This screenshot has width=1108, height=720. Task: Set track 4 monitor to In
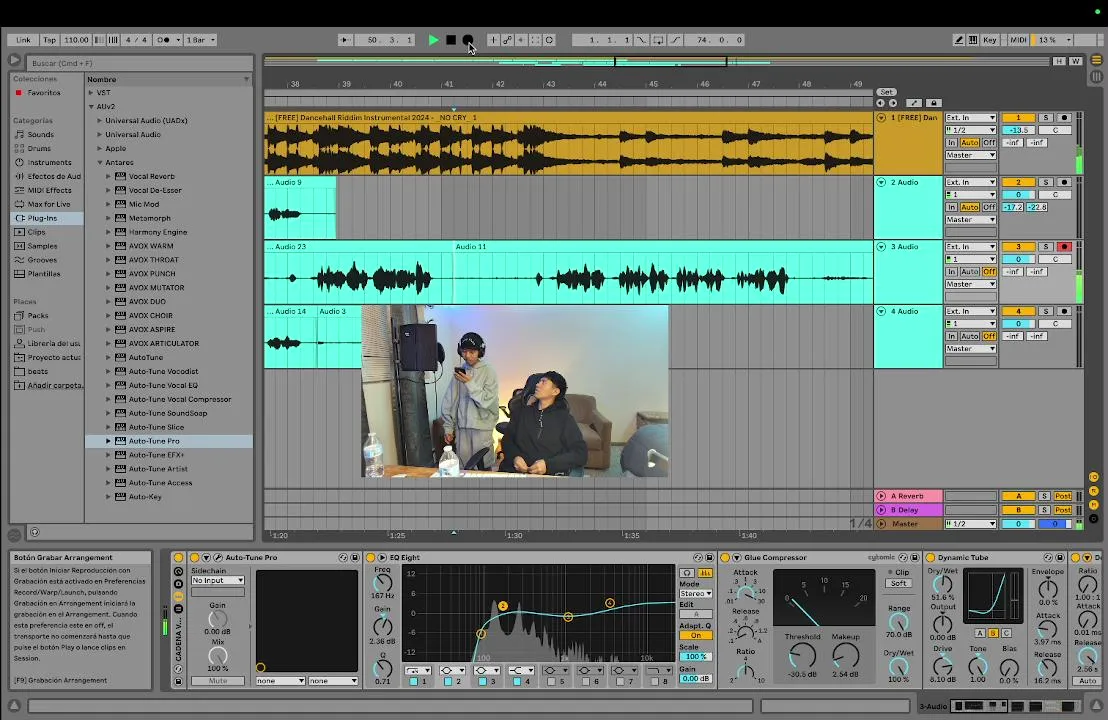click(952, 336)
